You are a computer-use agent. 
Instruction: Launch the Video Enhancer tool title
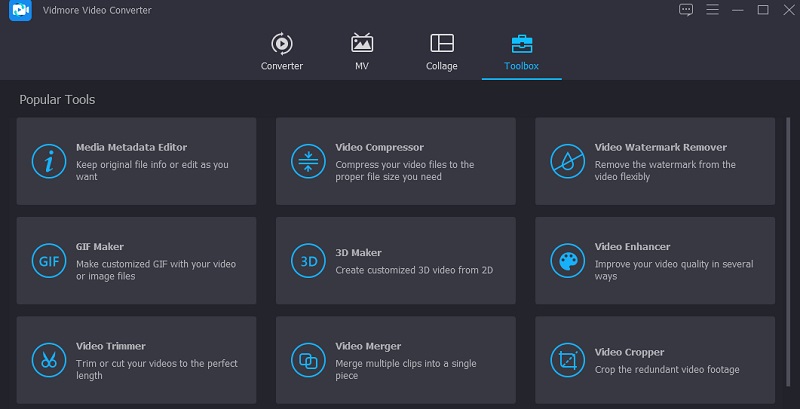pos(632,247)
